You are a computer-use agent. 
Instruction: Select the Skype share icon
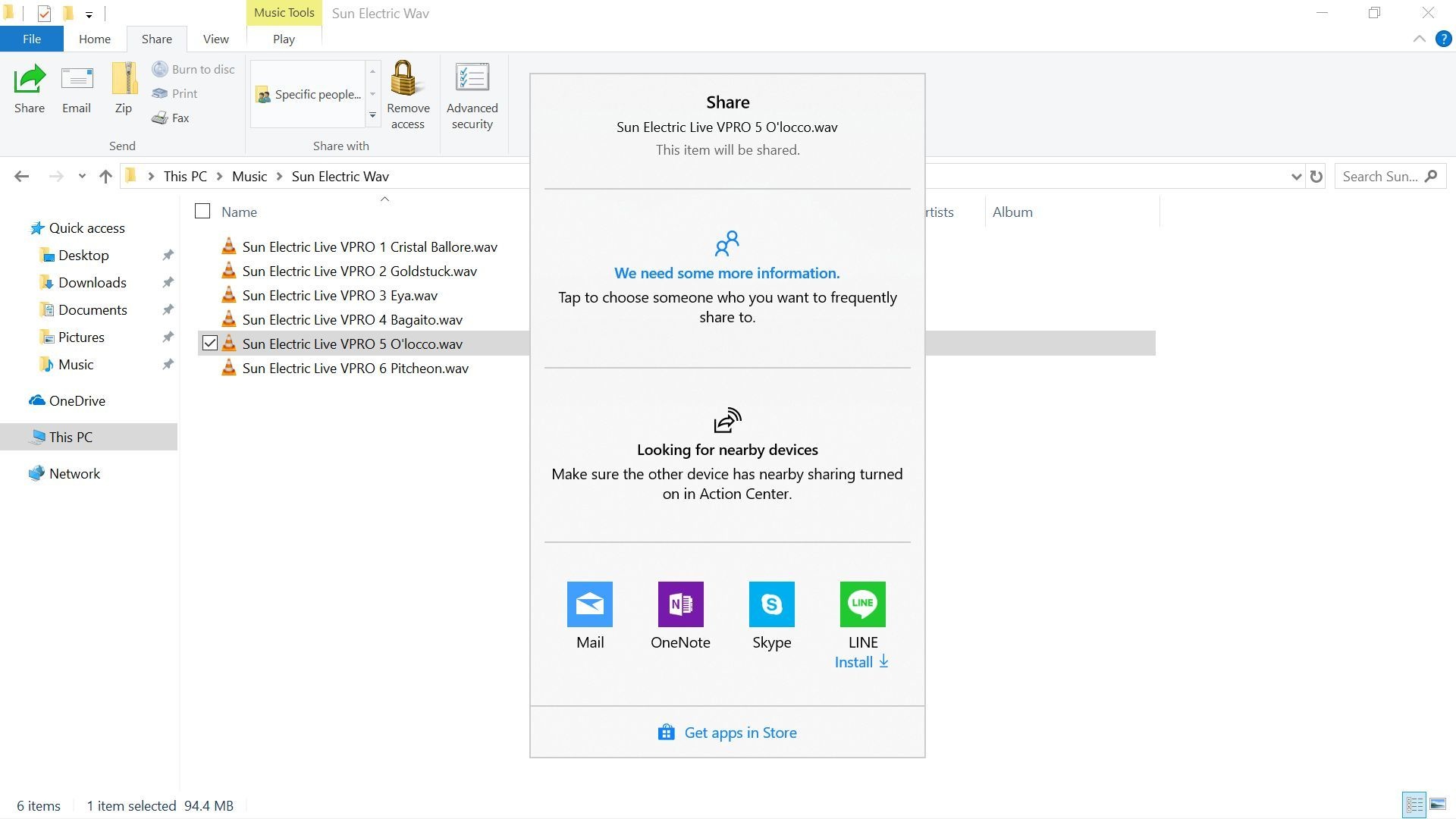coord(771,604)
